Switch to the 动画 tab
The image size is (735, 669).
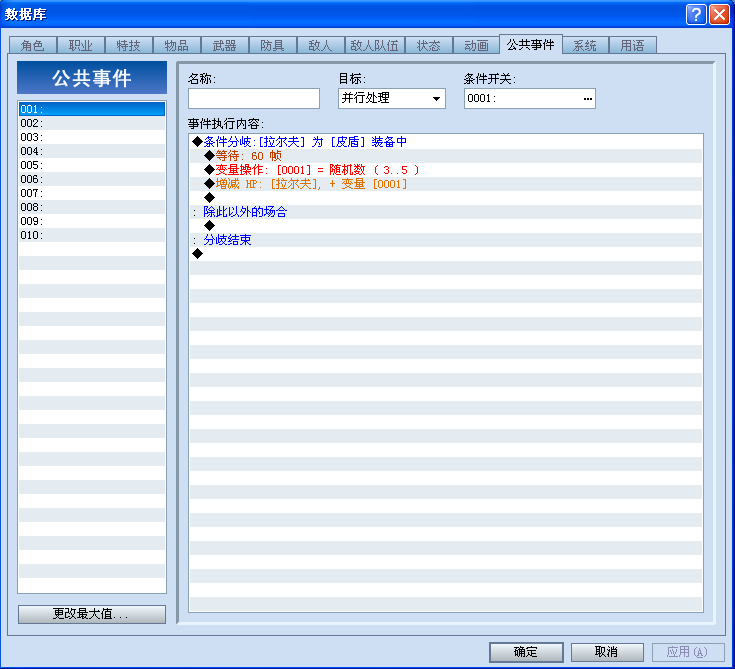477,45
